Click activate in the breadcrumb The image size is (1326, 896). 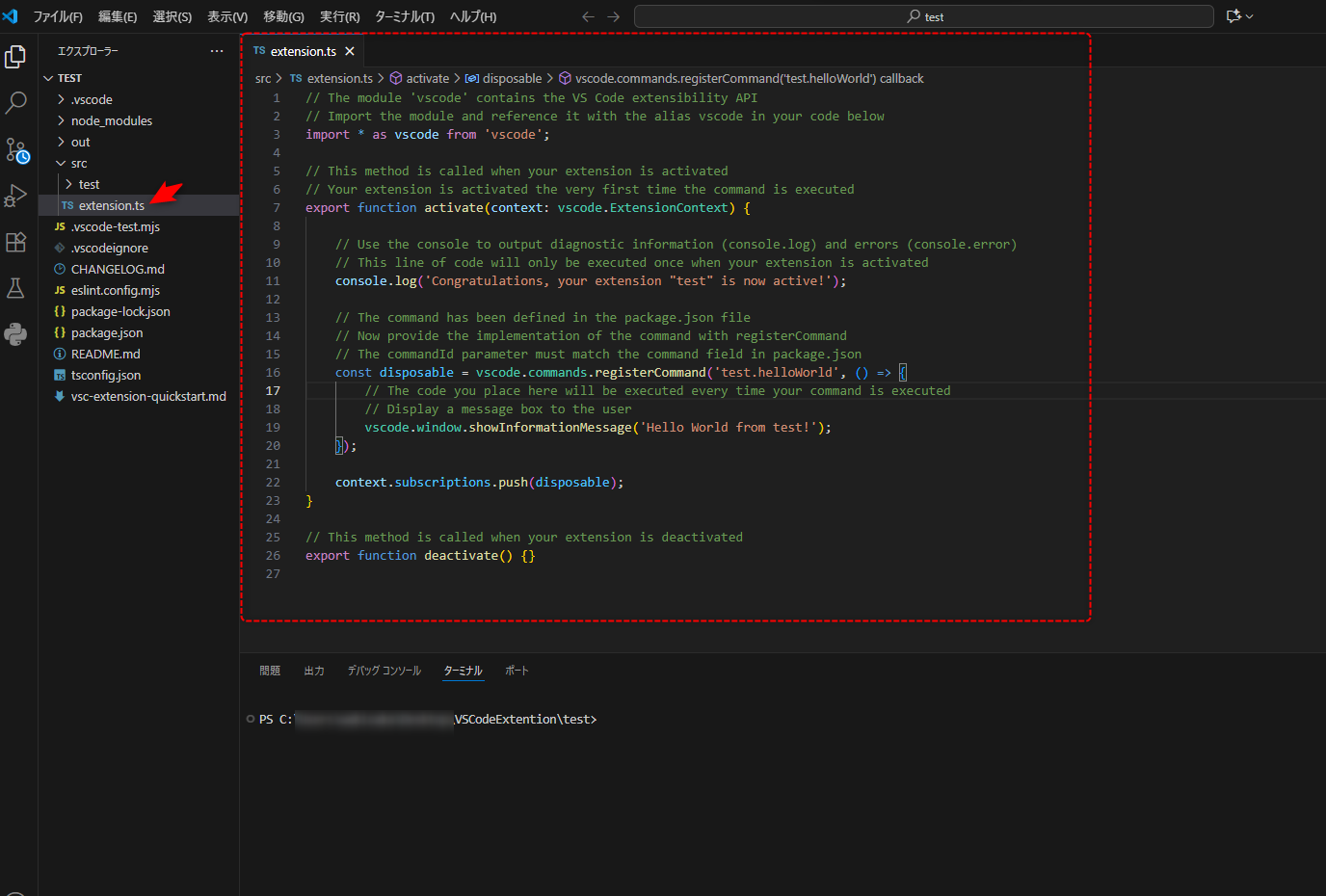[x=419, y=78]
